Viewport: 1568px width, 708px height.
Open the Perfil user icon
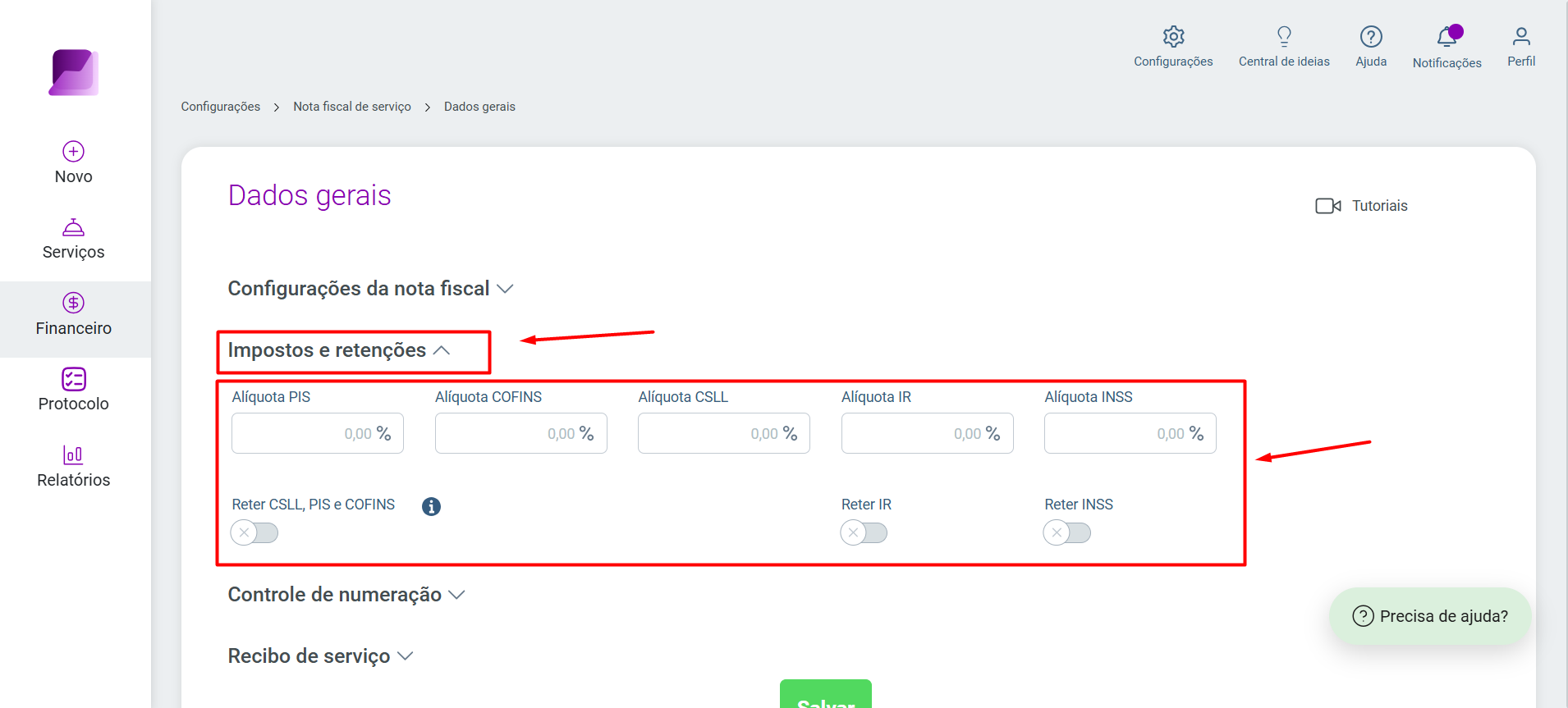(x=1521, y=36)
